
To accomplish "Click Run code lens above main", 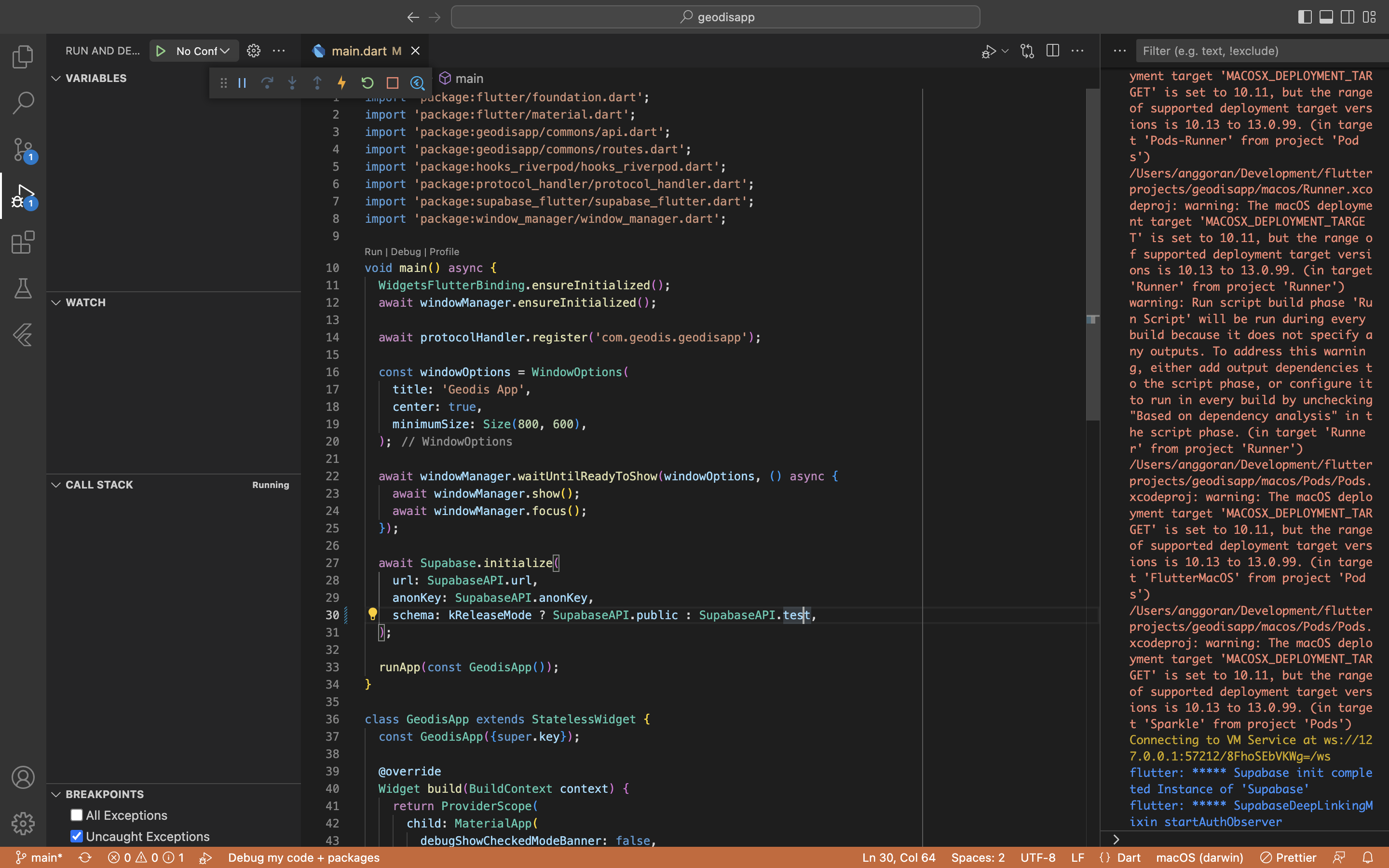I will click(373, 251).
